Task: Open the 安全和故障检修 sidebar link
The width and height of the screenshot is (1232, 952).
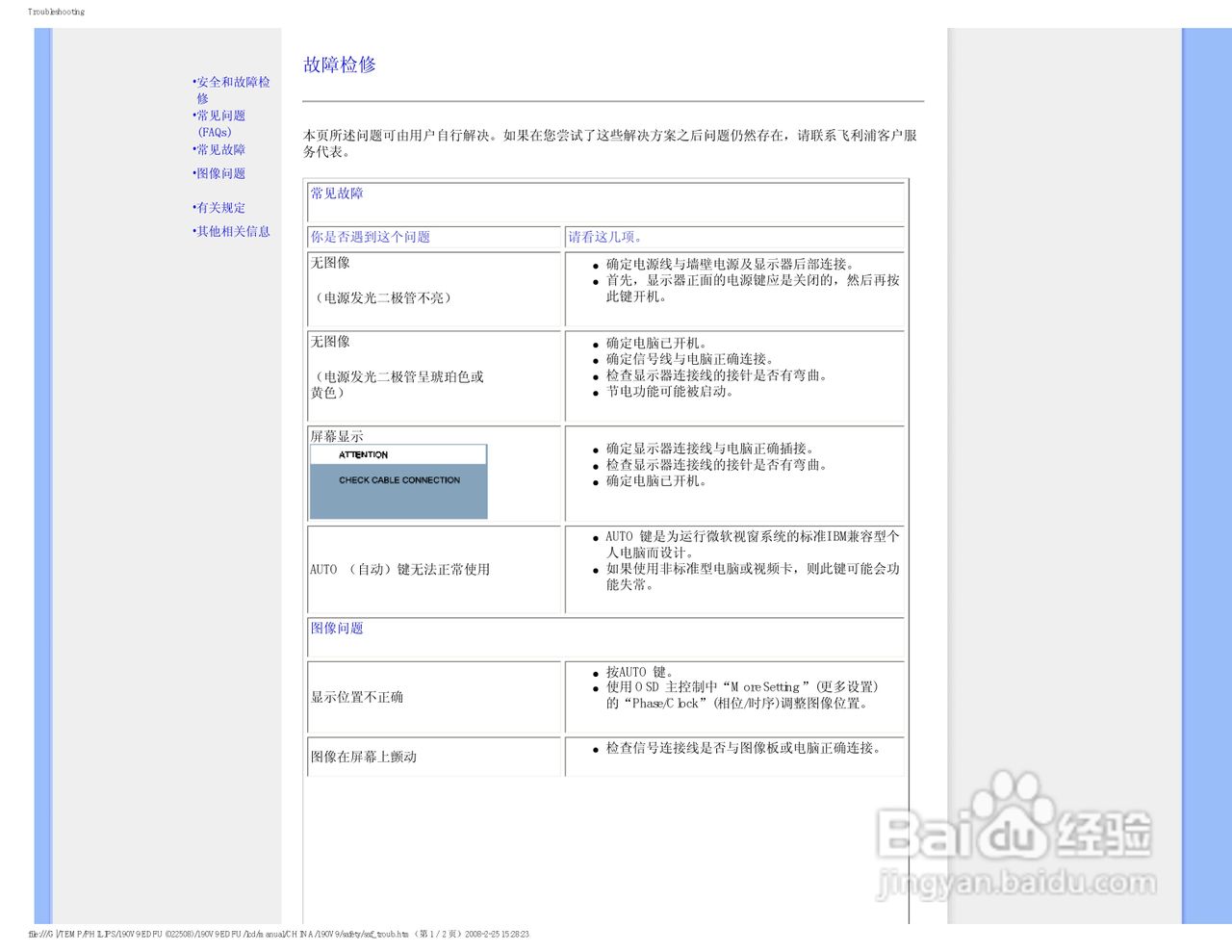Action: [x=232, y=90]
